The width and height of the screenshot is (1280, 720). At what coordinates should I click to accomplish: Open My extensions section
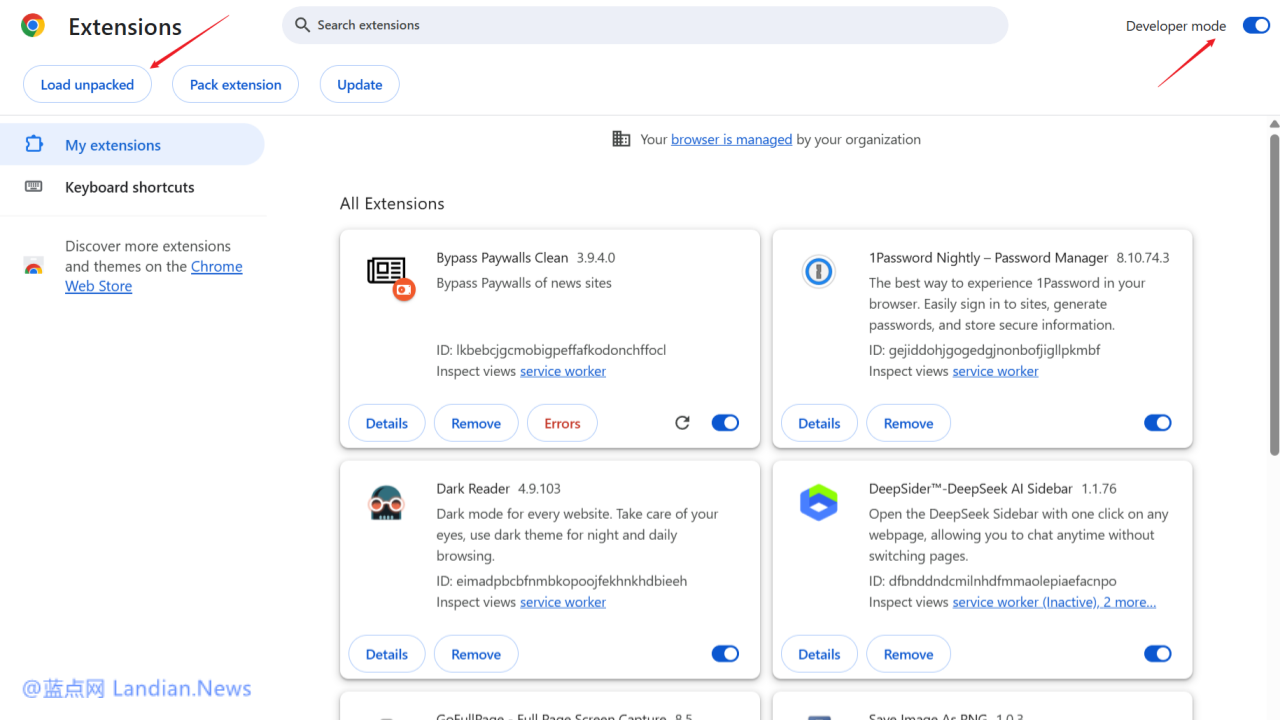(x=132, y=145)
